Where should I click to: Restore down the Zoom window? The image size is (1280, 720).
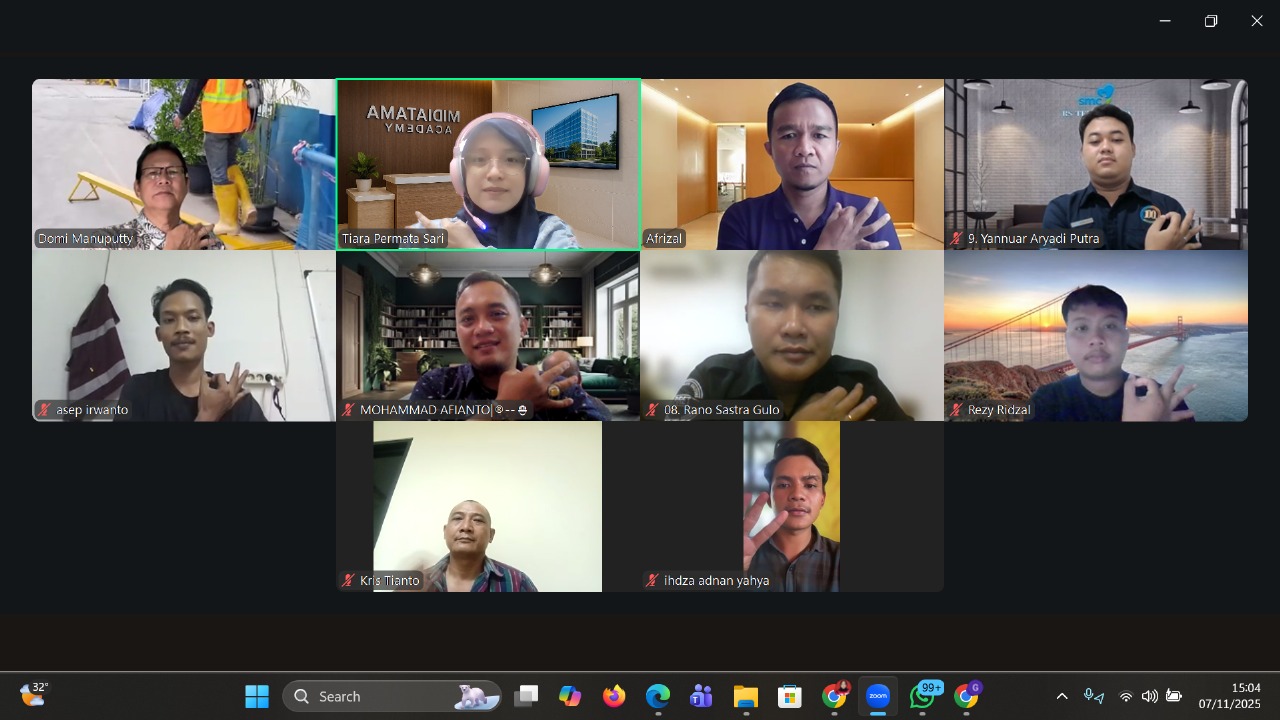[x=1210, y=21]
